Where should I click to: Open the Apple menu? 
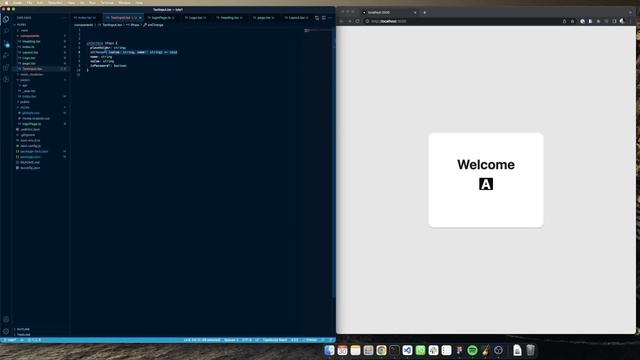(6, 2)
